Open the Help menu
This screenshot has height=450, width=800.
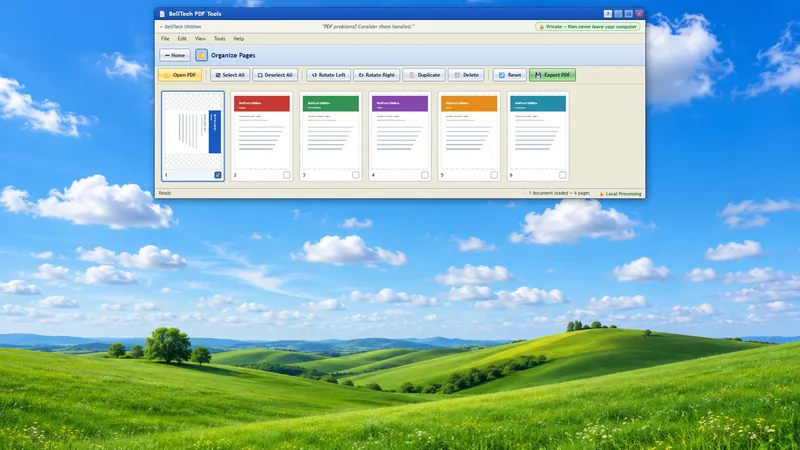click(x=238, y=39)
